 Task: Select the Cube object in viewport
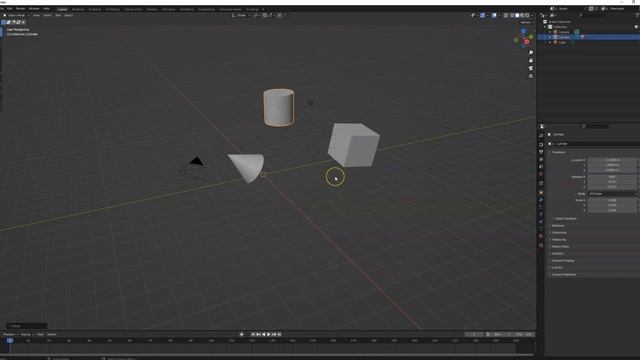(x=353, y=145)
